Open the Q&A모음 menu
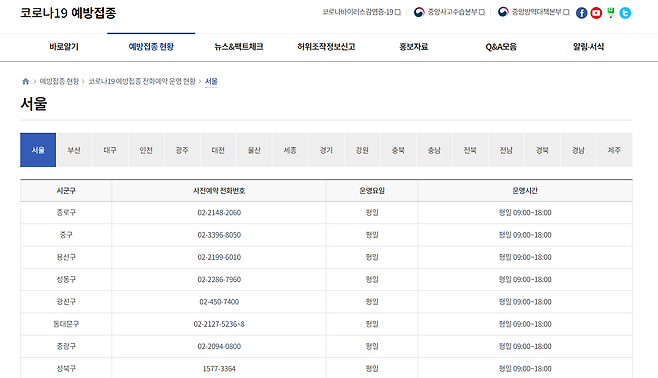Viewport: 658px width, 378px height. (x=501, y=47)
